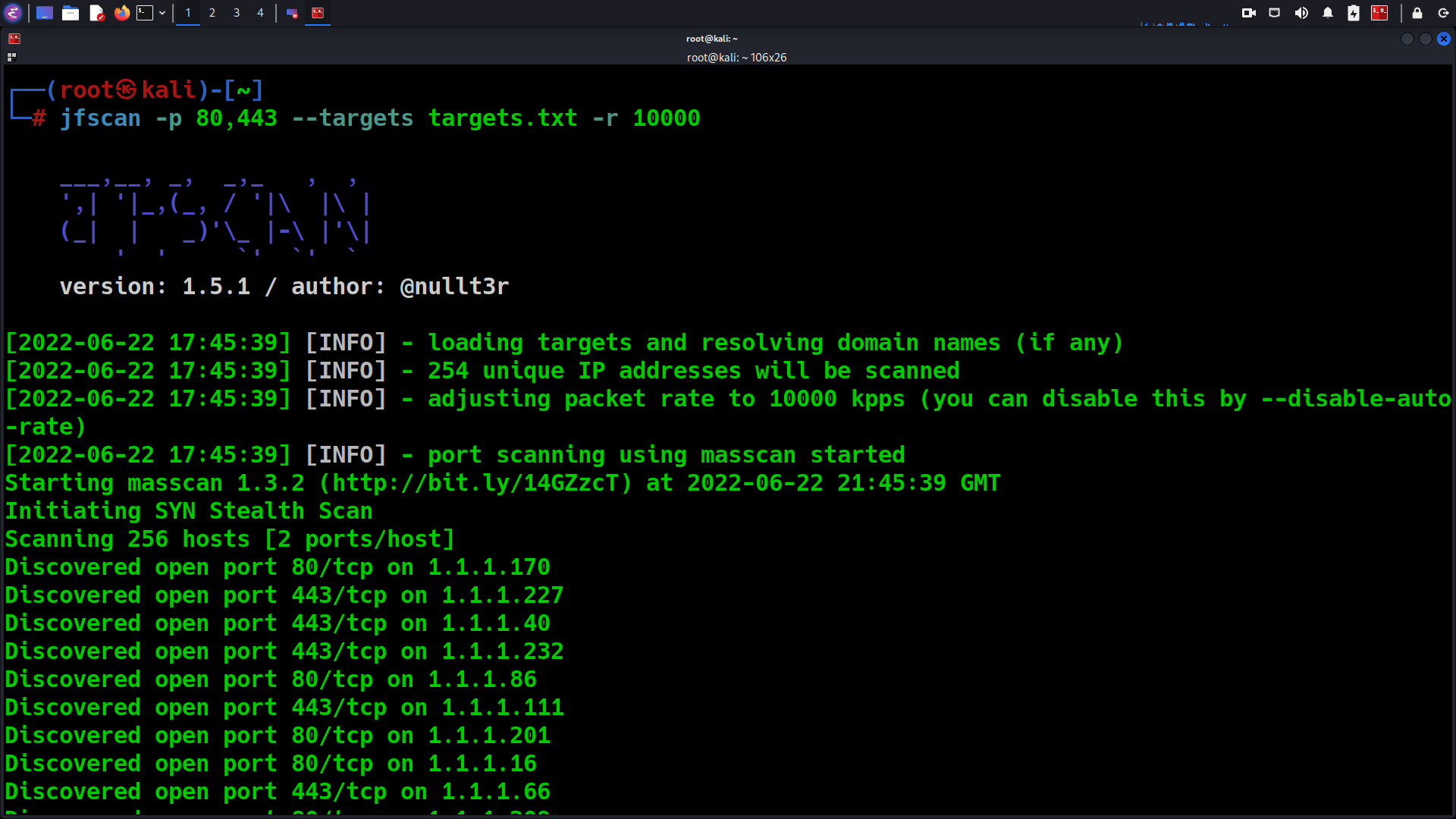Click the line for 443/tcp on 1.1.1.227
The width and height of the screenshot is (1456, 819).
tap(284, 595)
